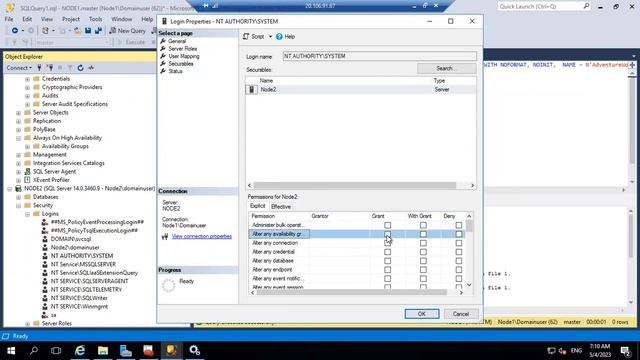Click the New Query toolbar icon
Viewport: 640px width, 360px height.
113,31
